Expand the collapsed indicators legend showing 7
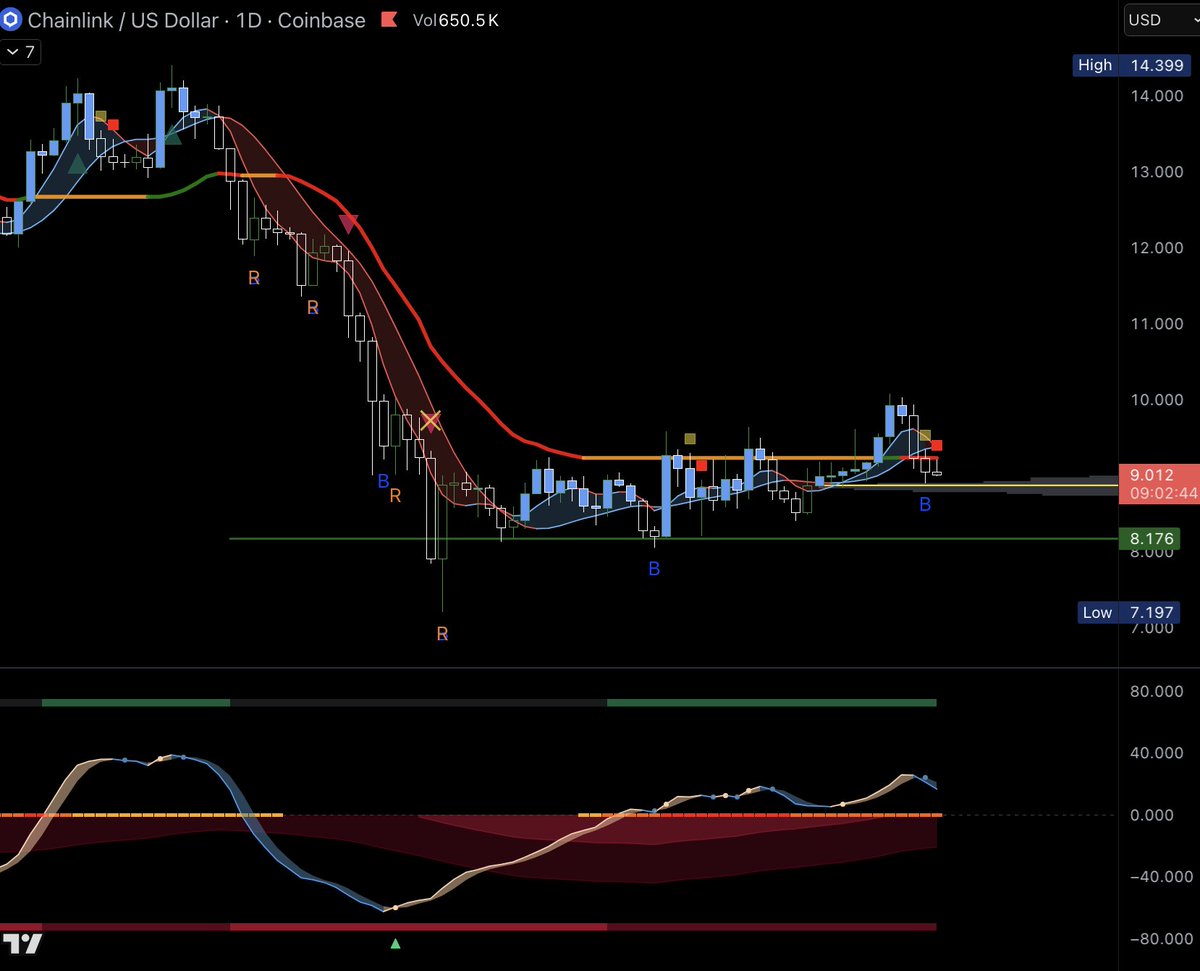This screenshot has height=971, width=1200. 20,53
